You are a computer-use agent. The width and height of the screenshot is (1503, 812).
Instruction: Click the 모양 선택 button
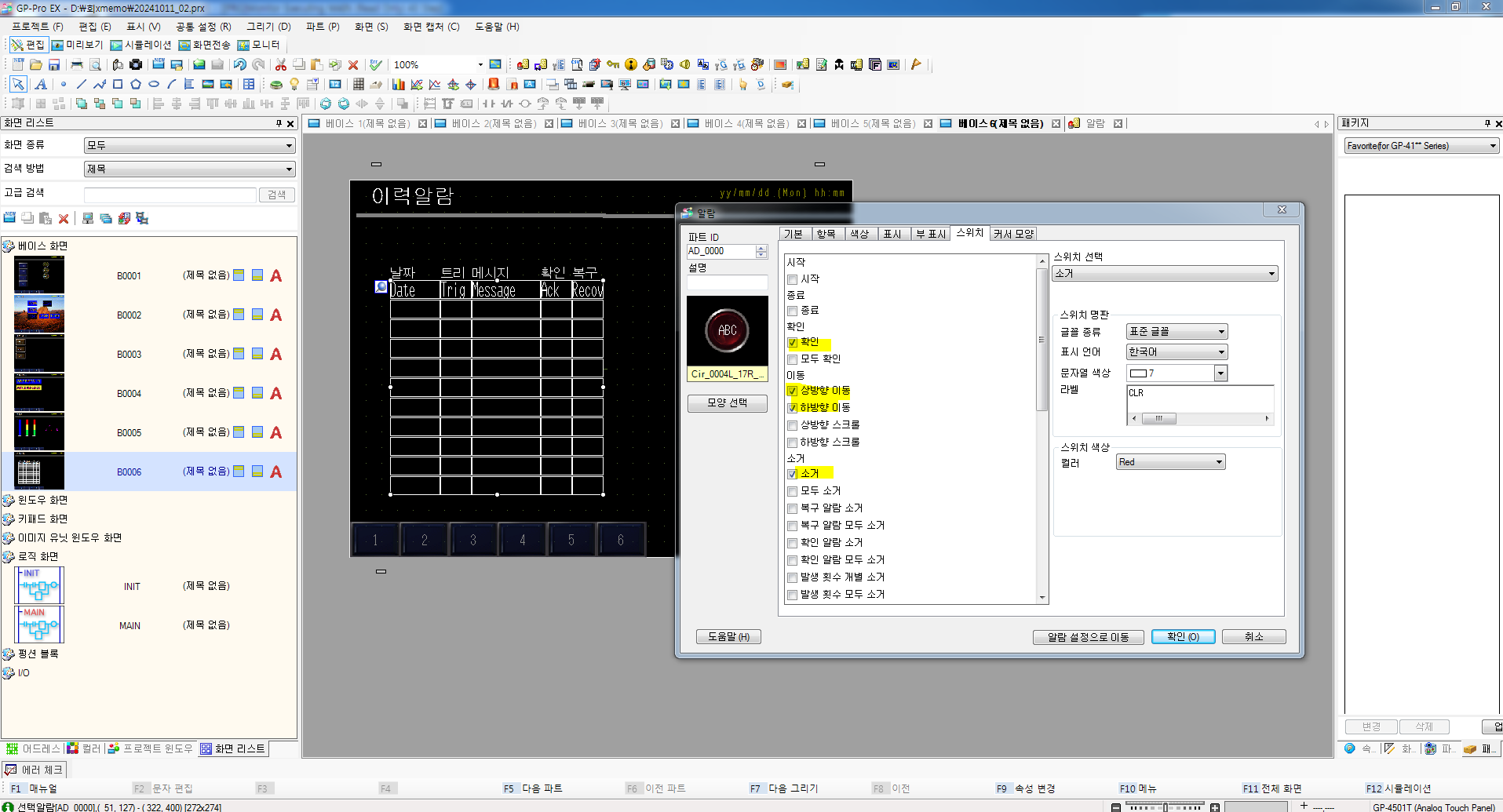pyautogui.click(x=727, y=402)
